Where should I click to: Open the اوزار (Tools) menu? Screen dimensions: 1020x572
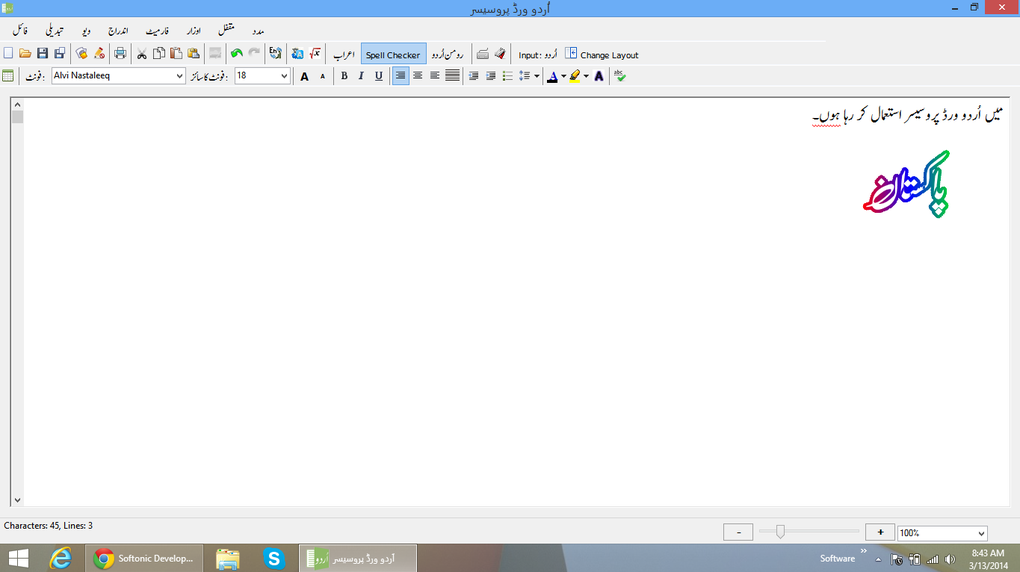tap(194, 31)
